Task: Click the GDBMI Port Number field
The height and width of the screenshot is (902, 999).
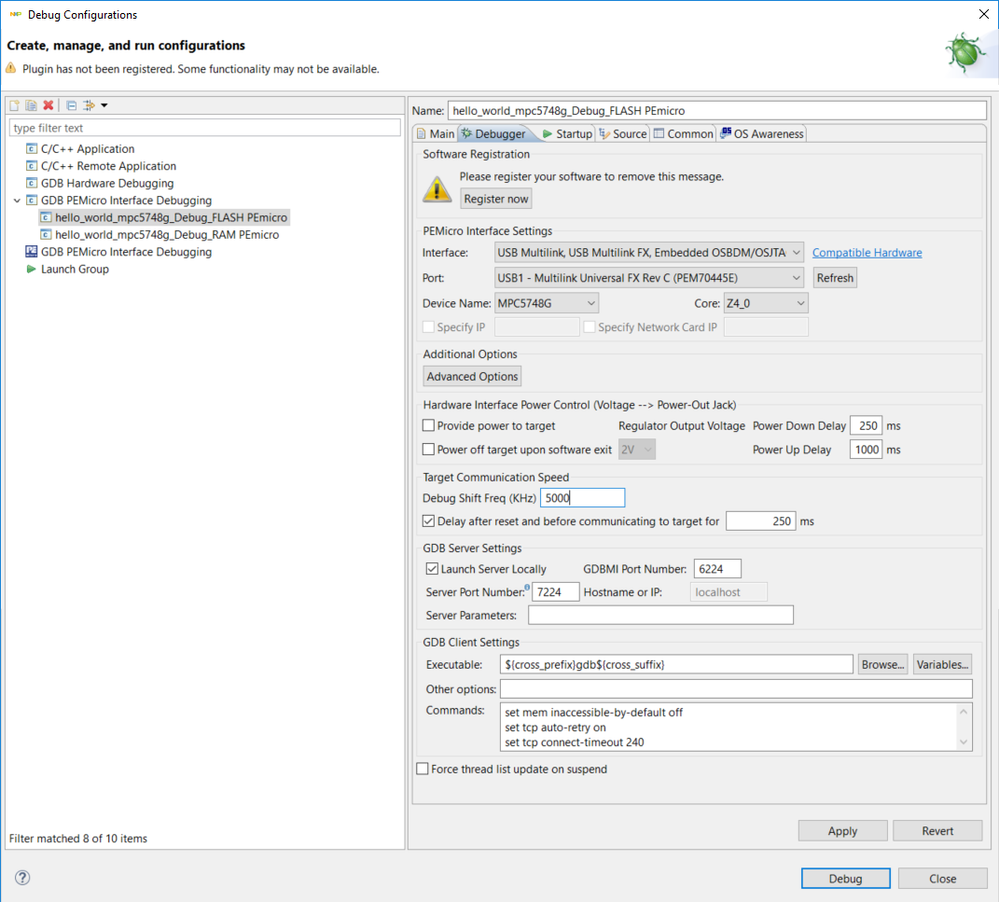Action: 717,569
